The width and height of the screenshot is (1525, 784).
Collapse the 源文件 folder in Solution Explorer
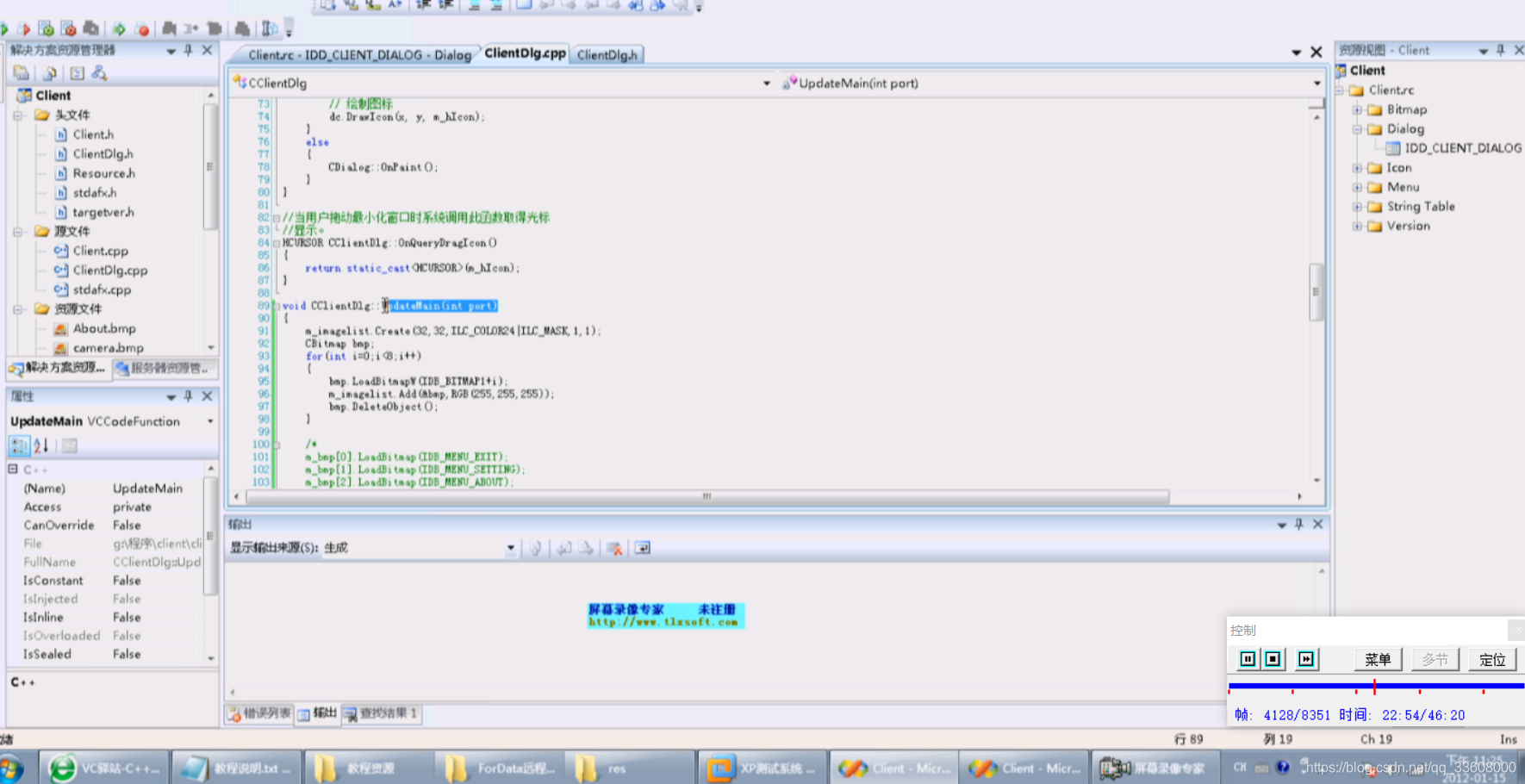click(17, 231)
